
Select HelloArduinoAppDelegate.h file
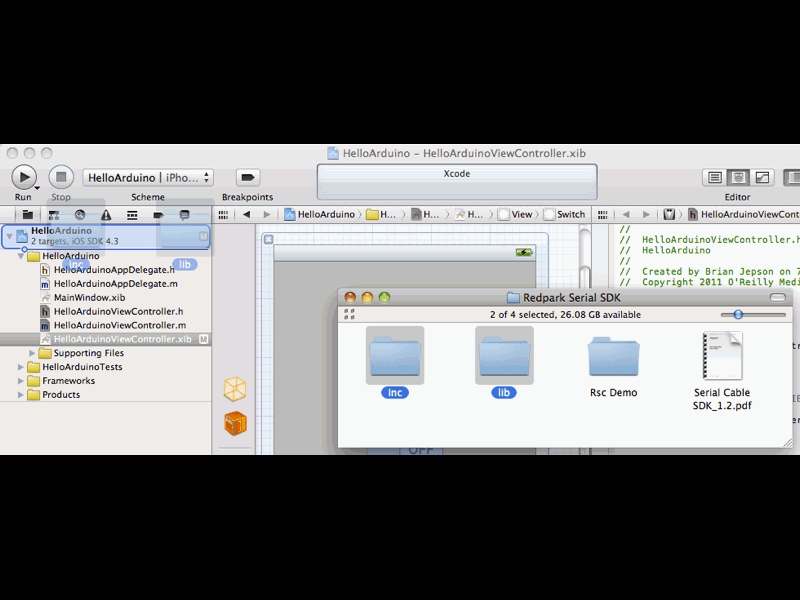107,270
